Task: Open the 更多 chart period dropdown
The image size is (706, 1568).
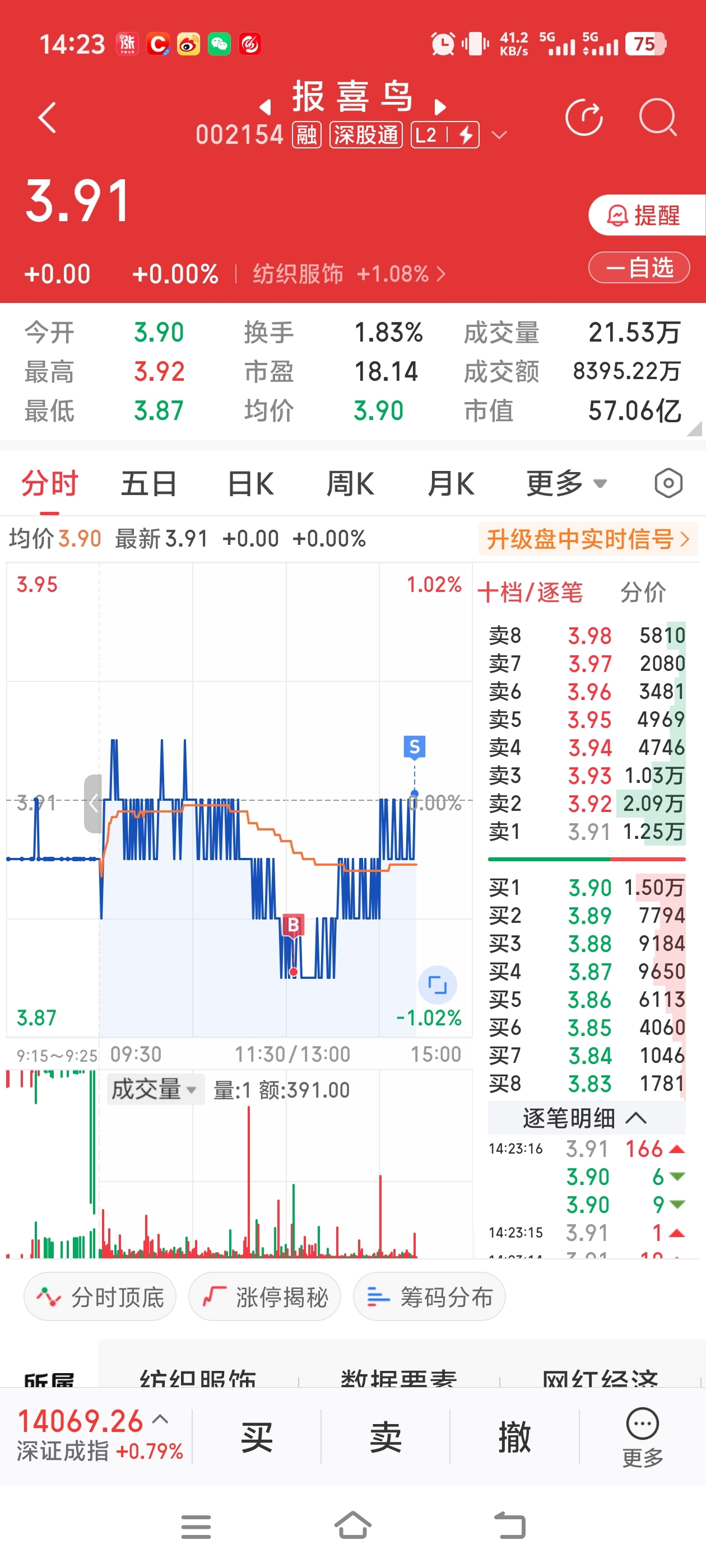Action: point(566,484)
